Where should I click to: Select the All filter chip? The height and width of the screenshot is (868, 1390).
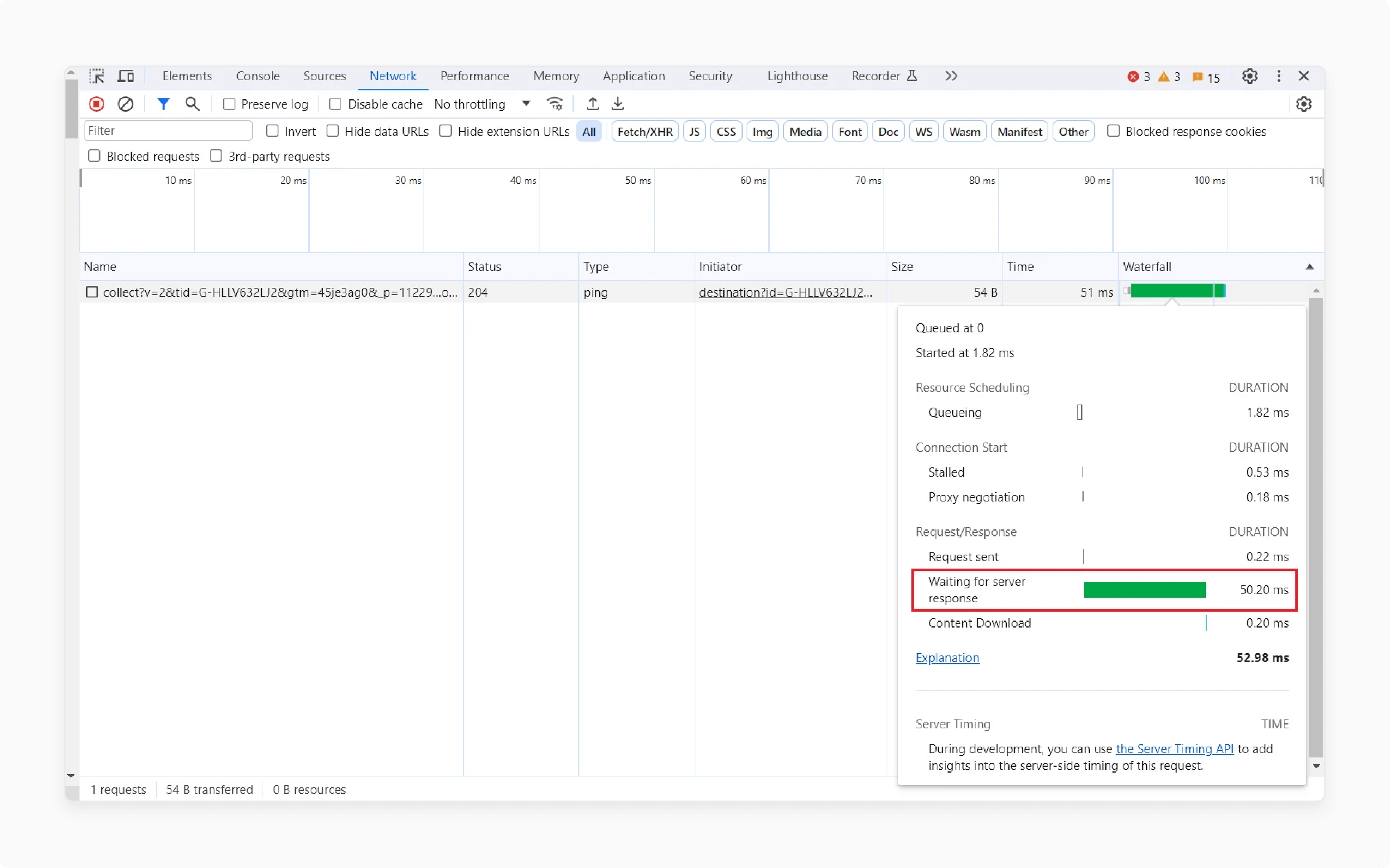coord(589,131)
